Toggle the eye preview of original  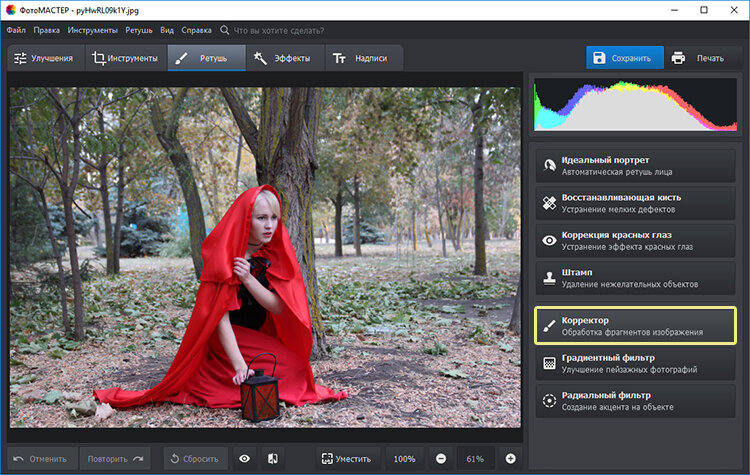click(x=244, y=459)
